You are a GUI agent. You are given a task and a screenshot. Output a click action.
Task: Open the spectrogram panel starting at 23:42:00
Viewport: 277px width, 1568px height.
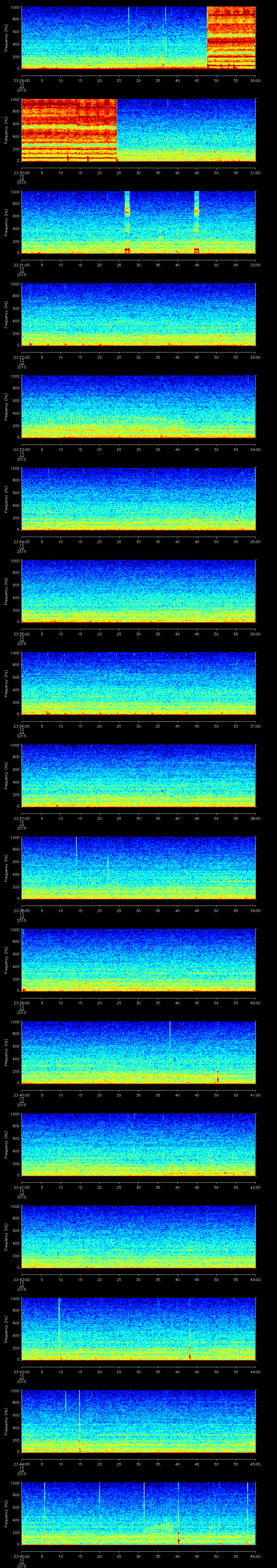tap(139, 1237)
